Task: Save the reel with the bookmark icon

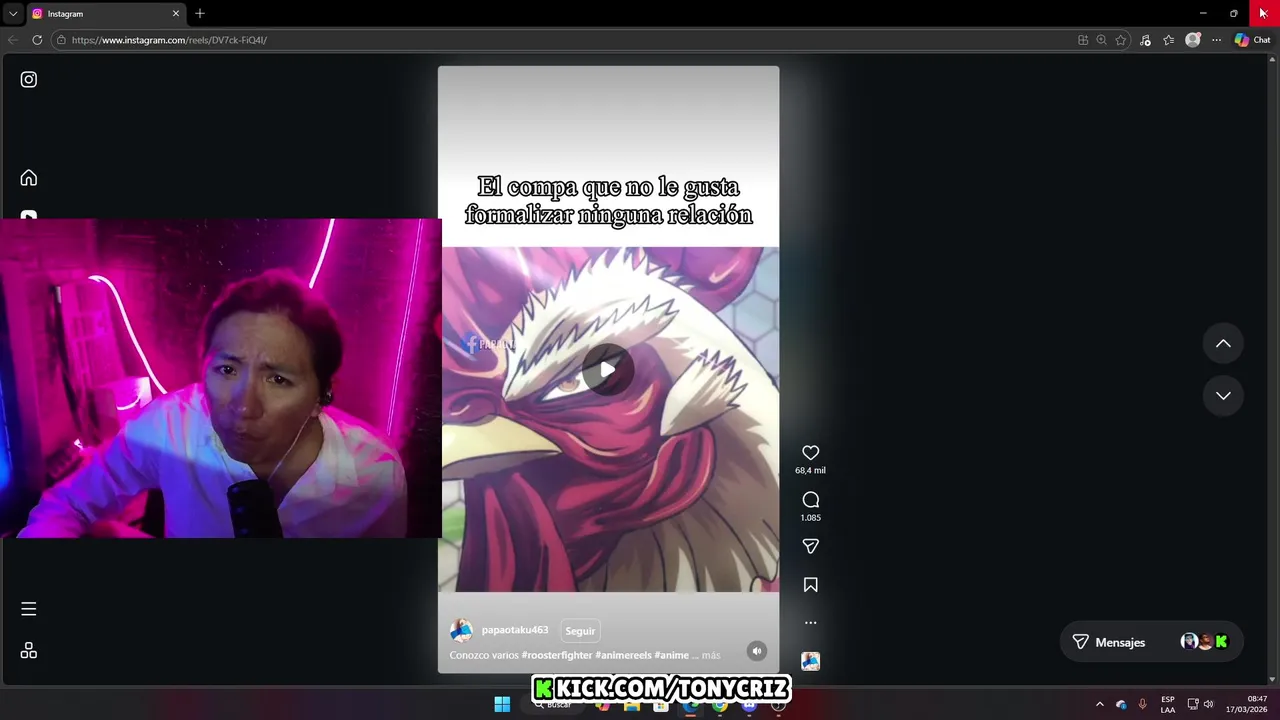Action: 811,585
